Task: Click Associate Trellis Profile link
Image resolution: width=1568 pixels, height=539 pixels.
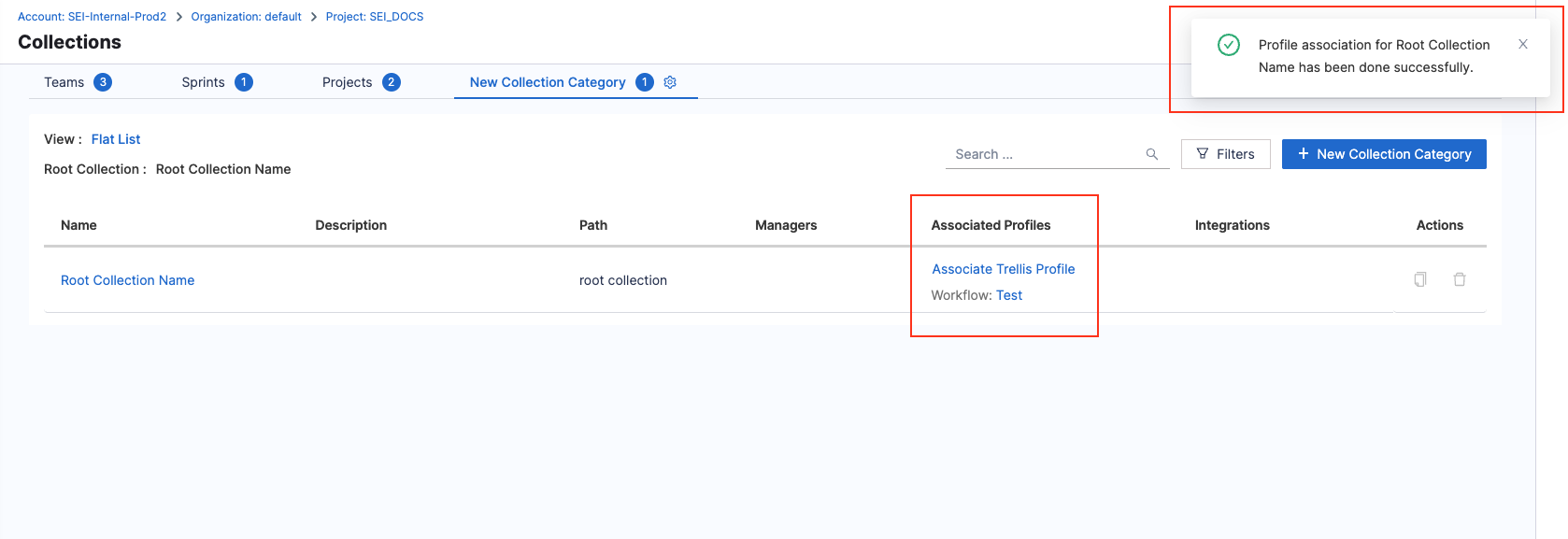Action: [x=1003, y=269]
